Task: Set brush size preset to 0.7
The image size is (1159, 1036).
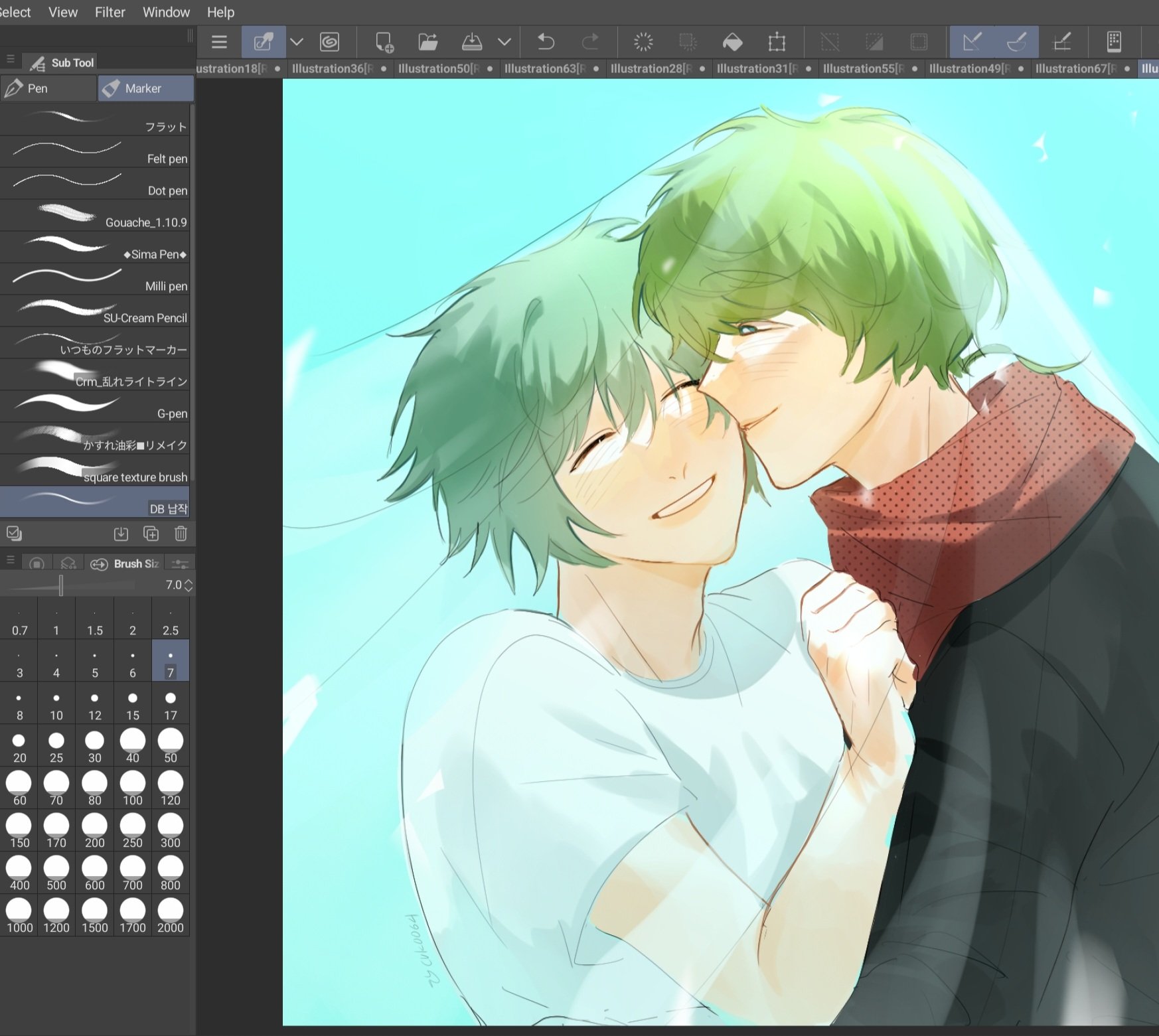Action: click(19, 619)
